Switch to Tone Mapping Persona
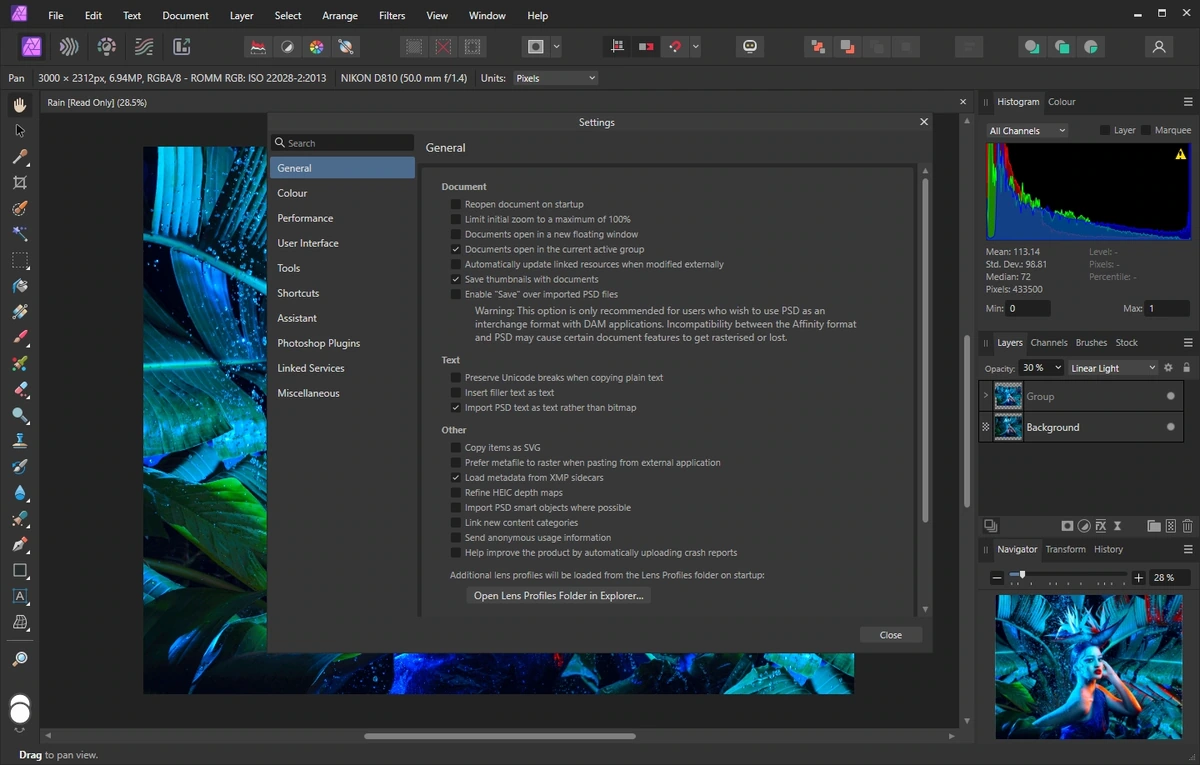Image resolution: width=1200 pixels, height=765 pixels. point(145,46)
